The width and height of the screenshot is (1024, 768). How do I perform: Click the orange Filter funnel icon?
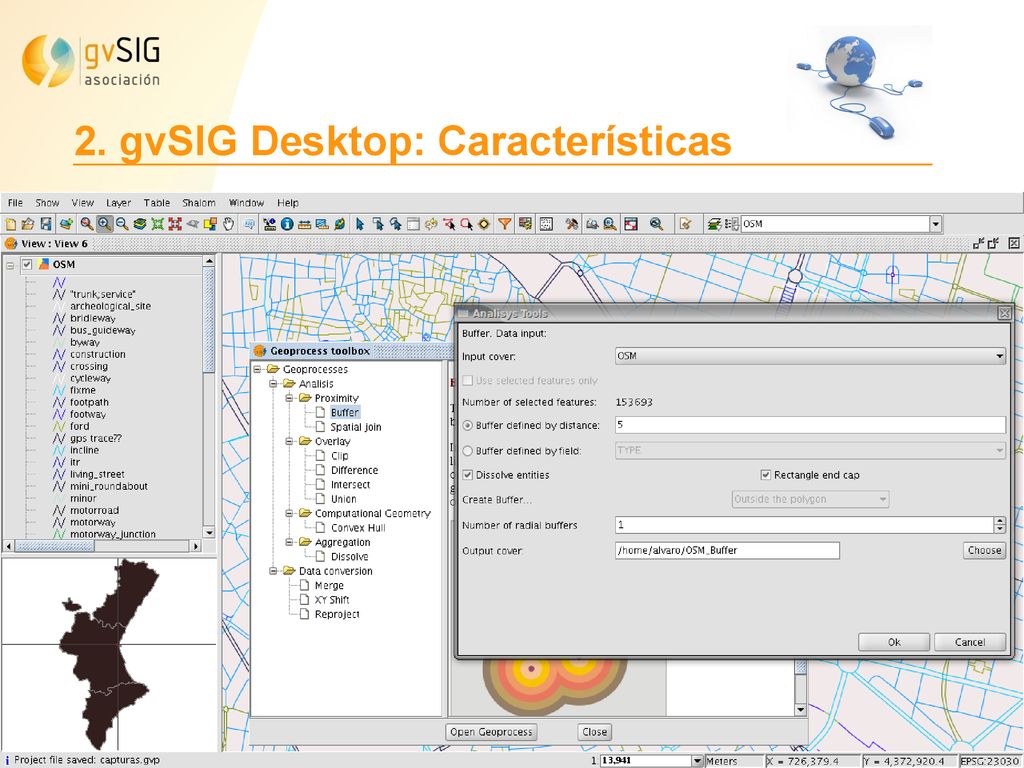coord(504,224)
